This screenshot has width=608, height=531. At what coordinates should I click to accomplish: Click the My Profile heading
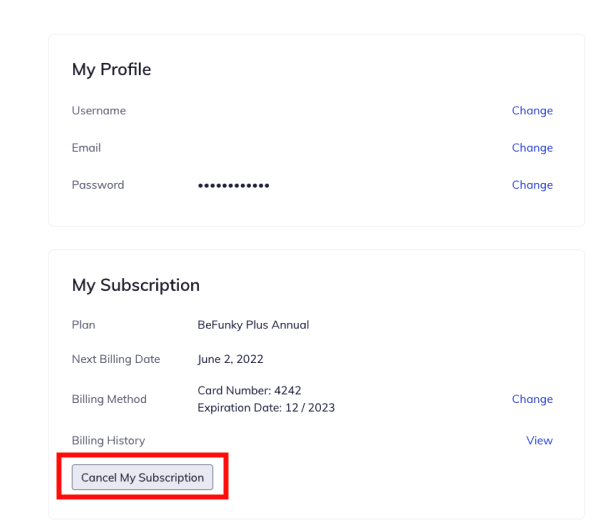(111, 69)
